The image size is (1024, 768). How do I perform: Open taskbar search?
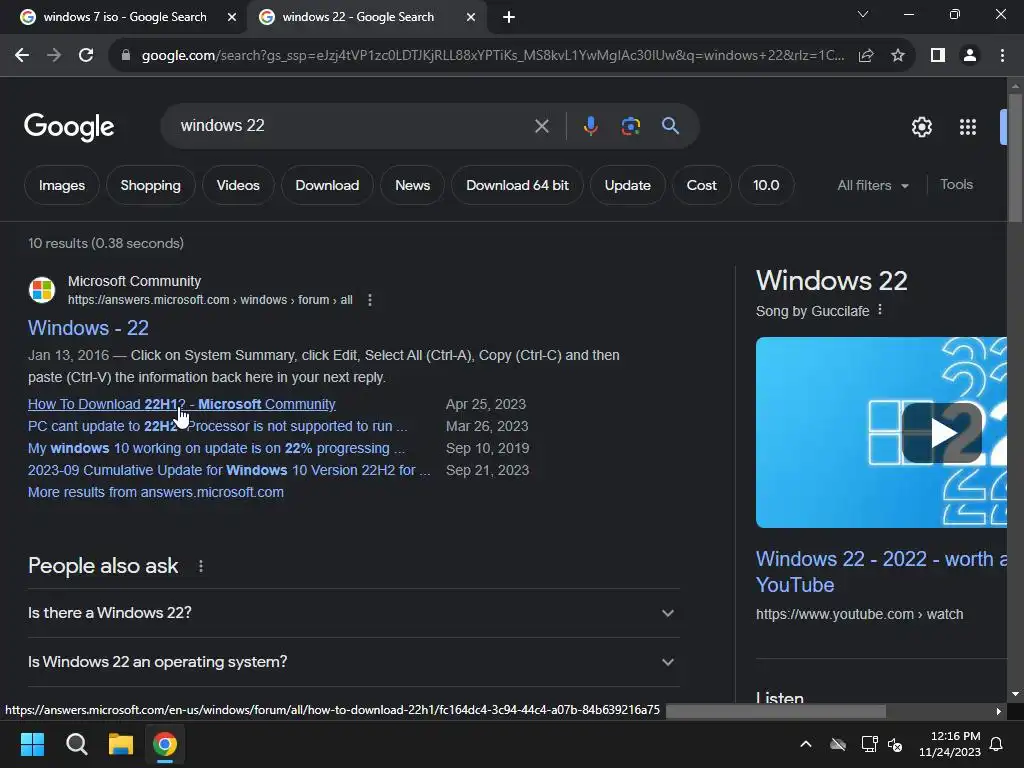coord(76,744)
